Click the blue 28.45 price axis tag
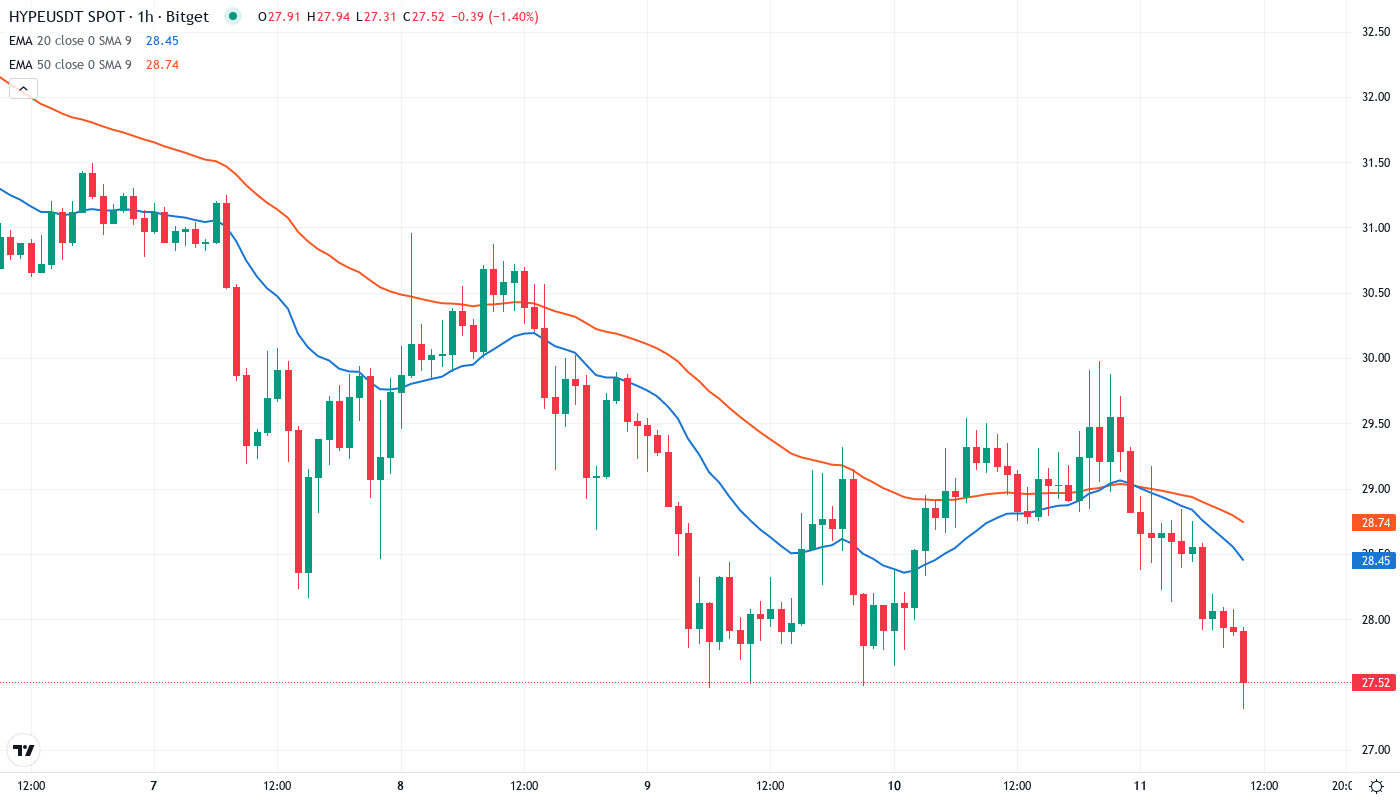1400x800 pixels. 1376,560
